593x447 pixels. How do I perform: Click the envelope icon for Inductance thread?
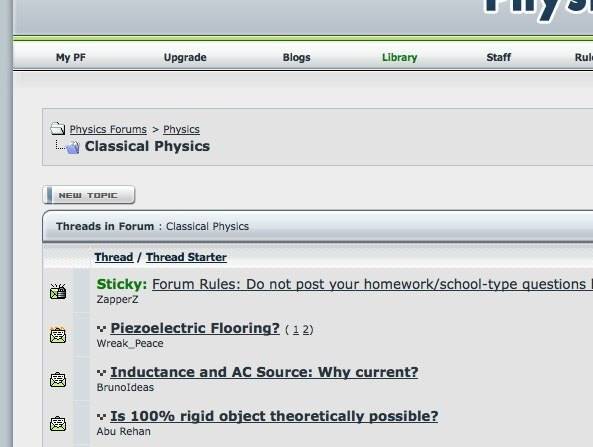(x=58, y=379)
